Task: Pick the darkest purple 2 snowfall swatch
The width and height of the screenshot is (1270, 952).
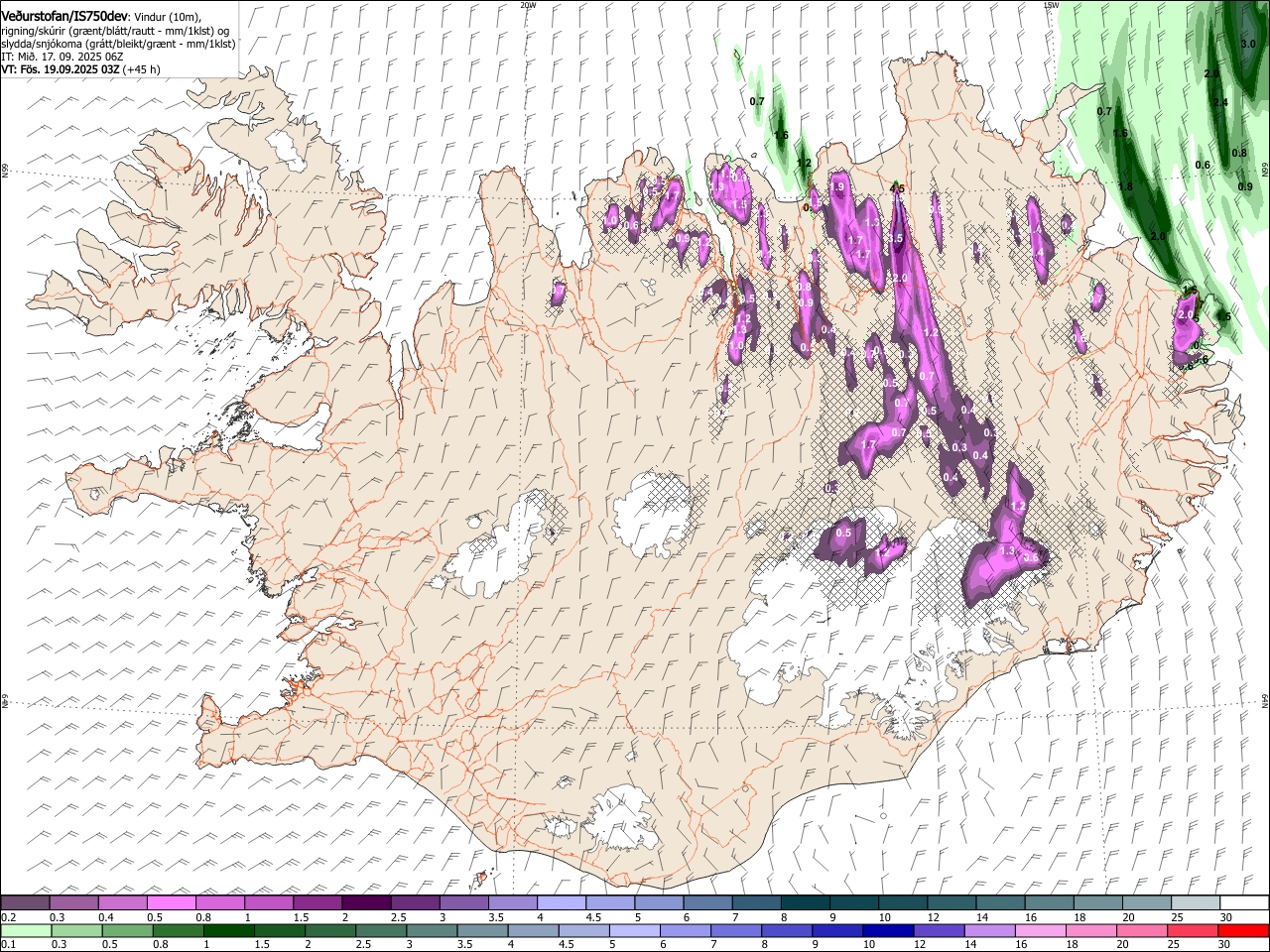Action: click(x=365, y=902)
